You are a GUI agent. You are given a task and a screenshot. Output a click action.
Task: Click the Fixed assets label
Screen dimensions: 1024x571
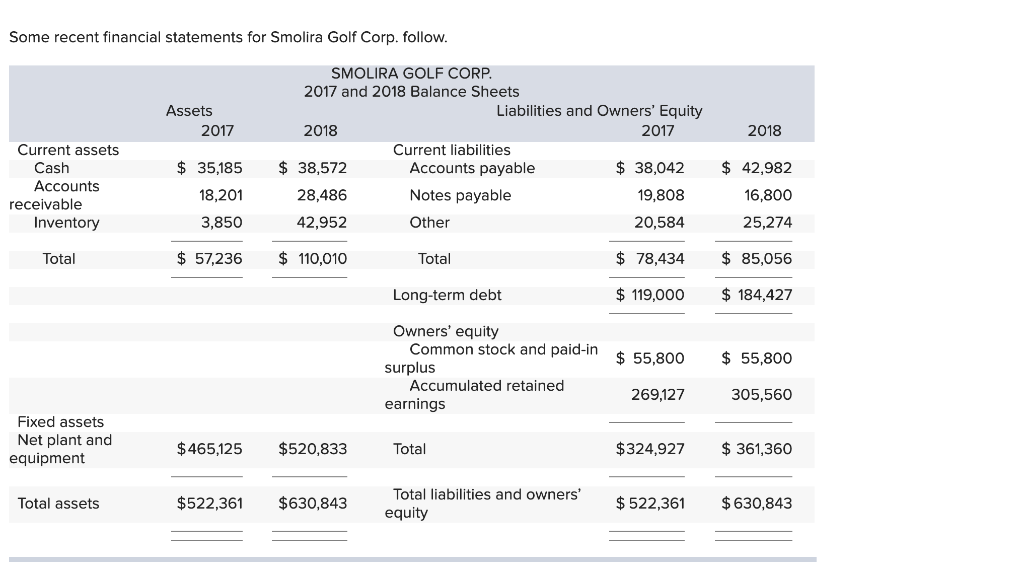[60, 422]
